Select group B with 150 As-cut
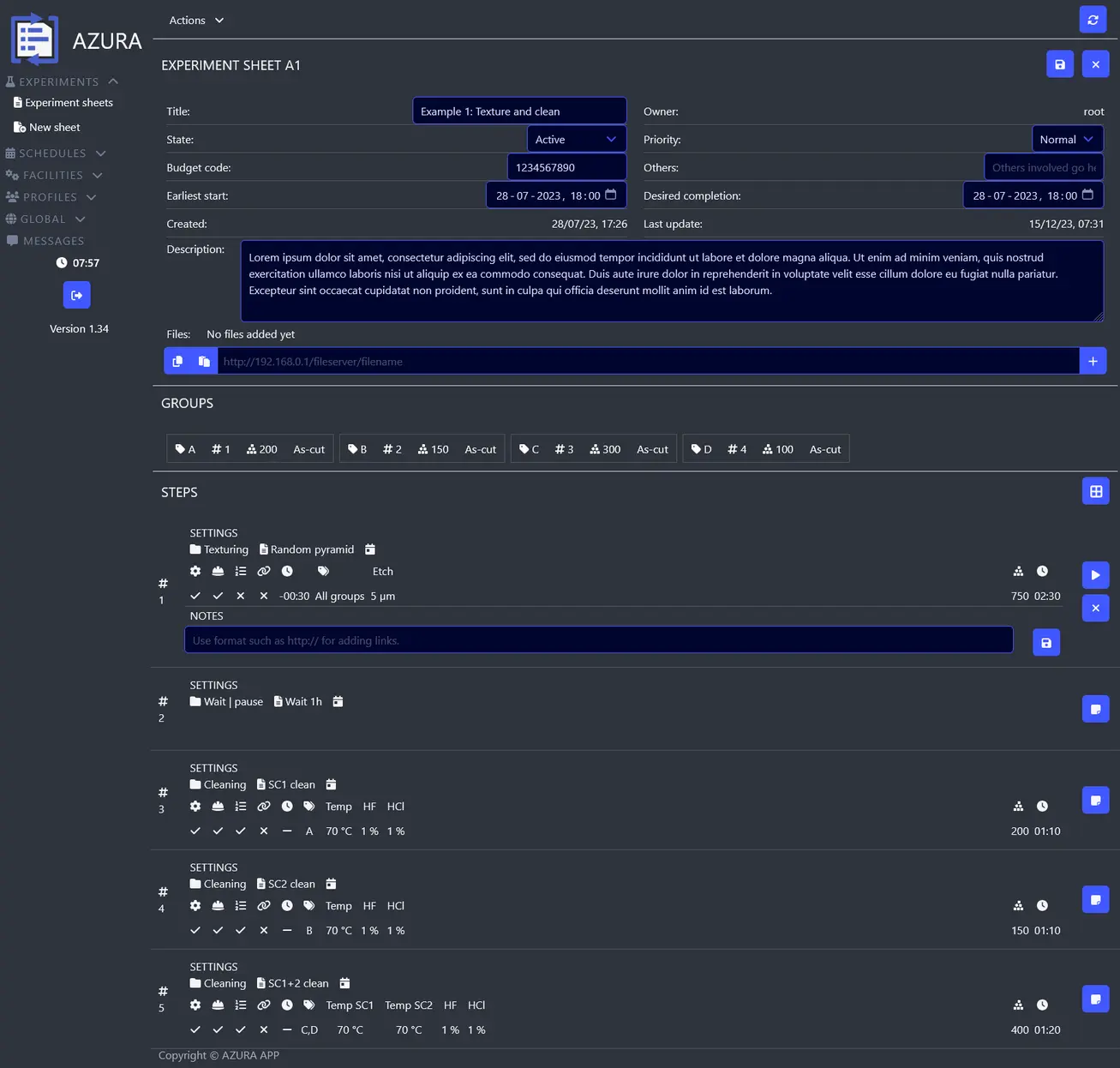This screenshot has height=1068, width=1120. coord(422,449)
